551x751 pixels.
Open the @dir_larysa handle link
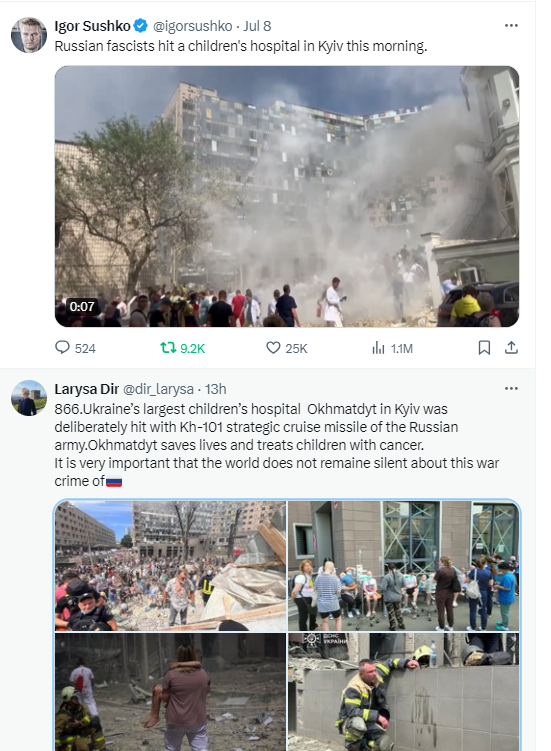(159, 389)
